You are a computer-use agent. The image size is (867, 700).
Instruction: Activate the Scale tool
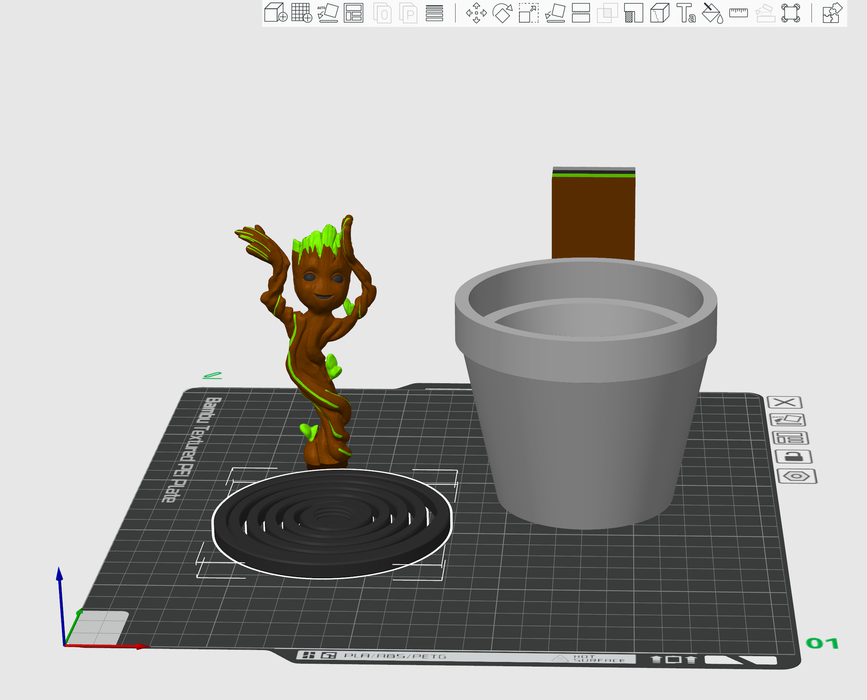click(528, 13)
